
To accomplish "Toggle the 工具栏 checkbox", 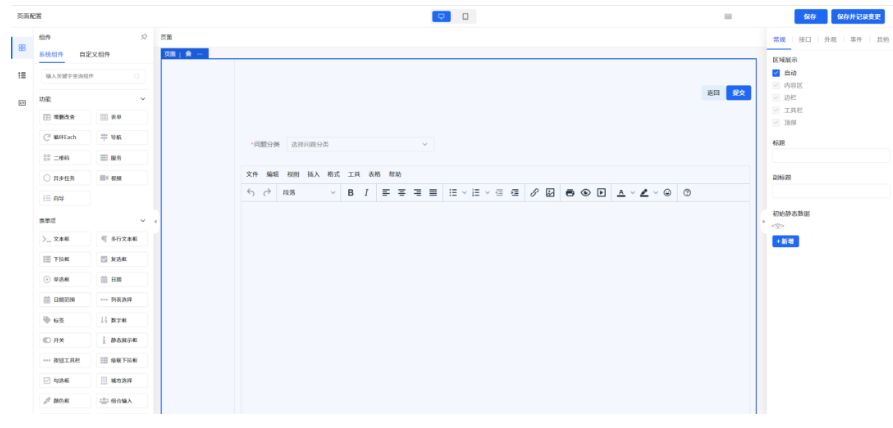I will (776, 109).
